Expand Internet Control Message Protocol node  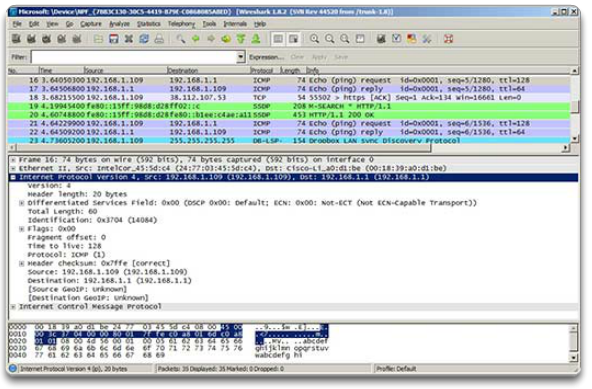13,307
